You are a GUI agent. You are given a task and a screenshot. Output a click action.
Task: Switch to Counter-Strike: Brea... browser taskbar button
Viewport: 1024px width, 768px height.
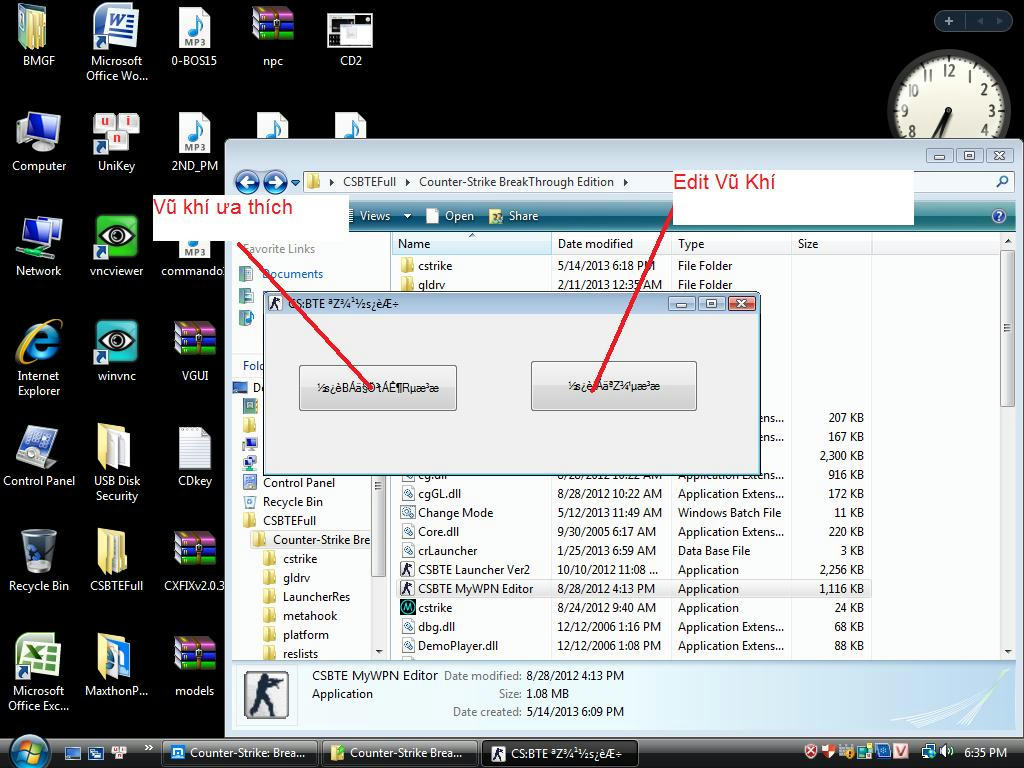pos(240,753)
